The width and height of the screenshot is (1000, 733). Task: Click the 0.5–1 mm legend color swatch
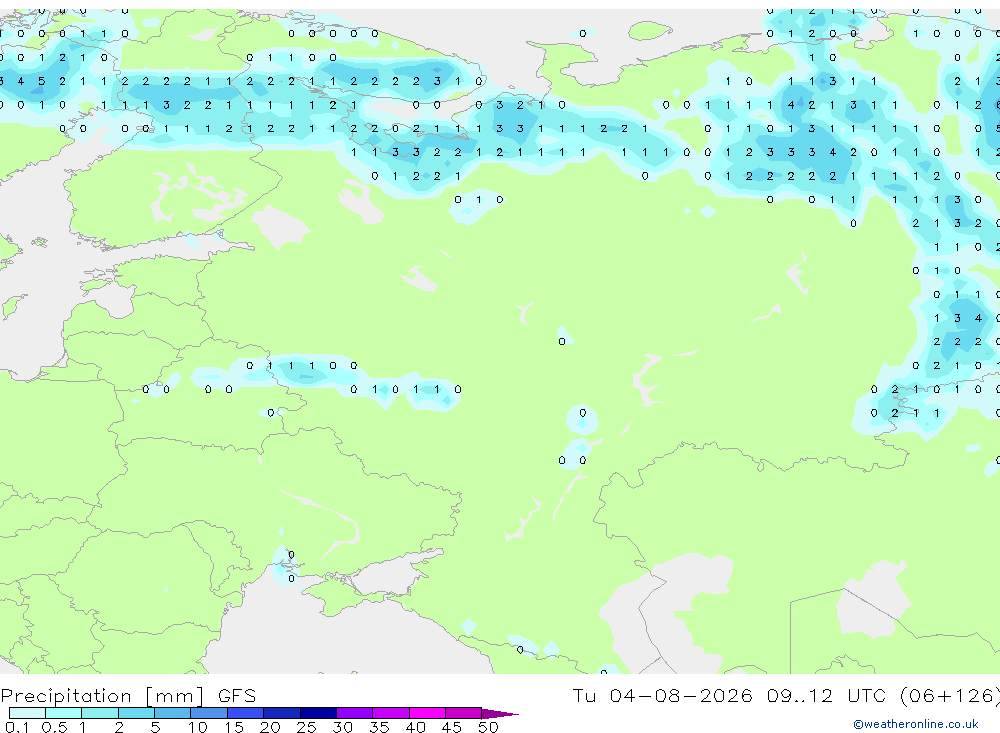click(63, 713)
